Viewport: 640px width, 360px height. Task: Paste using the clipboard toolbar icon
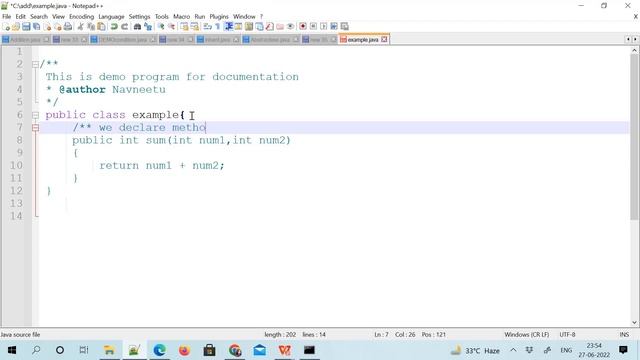(x=101, y=27)
